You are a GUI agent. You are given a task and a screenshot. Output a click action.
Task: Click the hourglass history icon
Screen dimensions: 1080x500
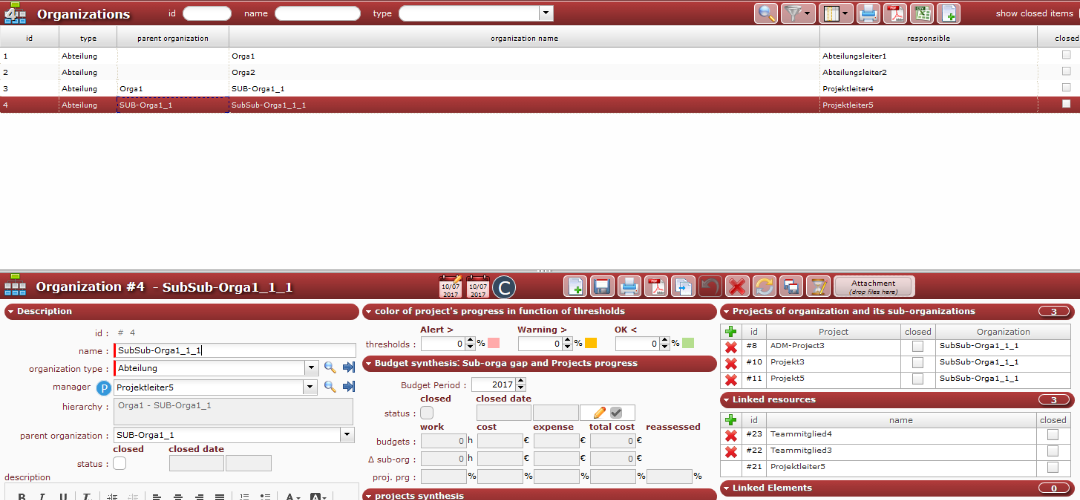[818, 287]
